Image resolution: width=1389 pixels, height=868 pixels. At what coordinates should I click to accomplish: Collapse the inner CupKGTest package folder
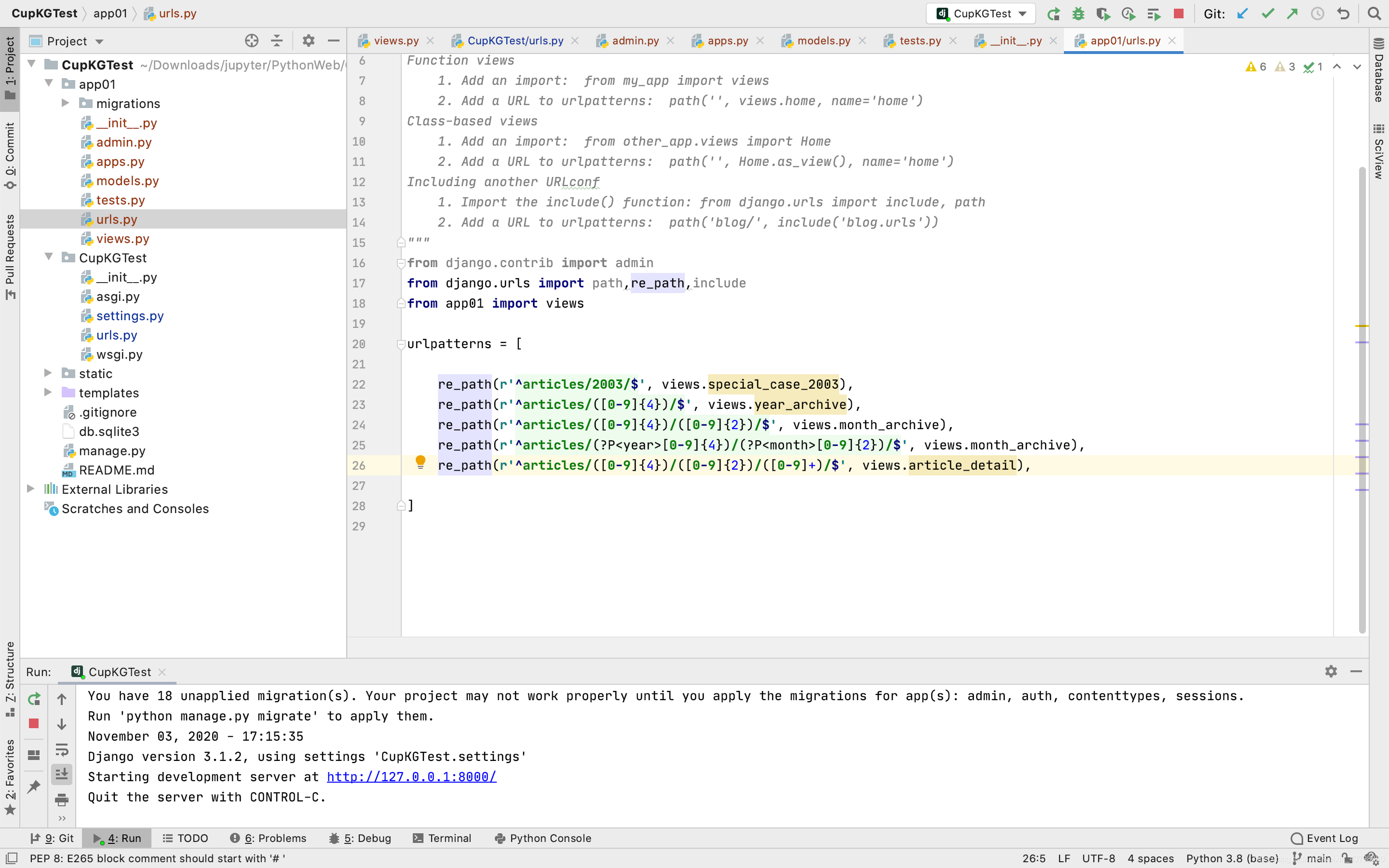pos(49,257)
